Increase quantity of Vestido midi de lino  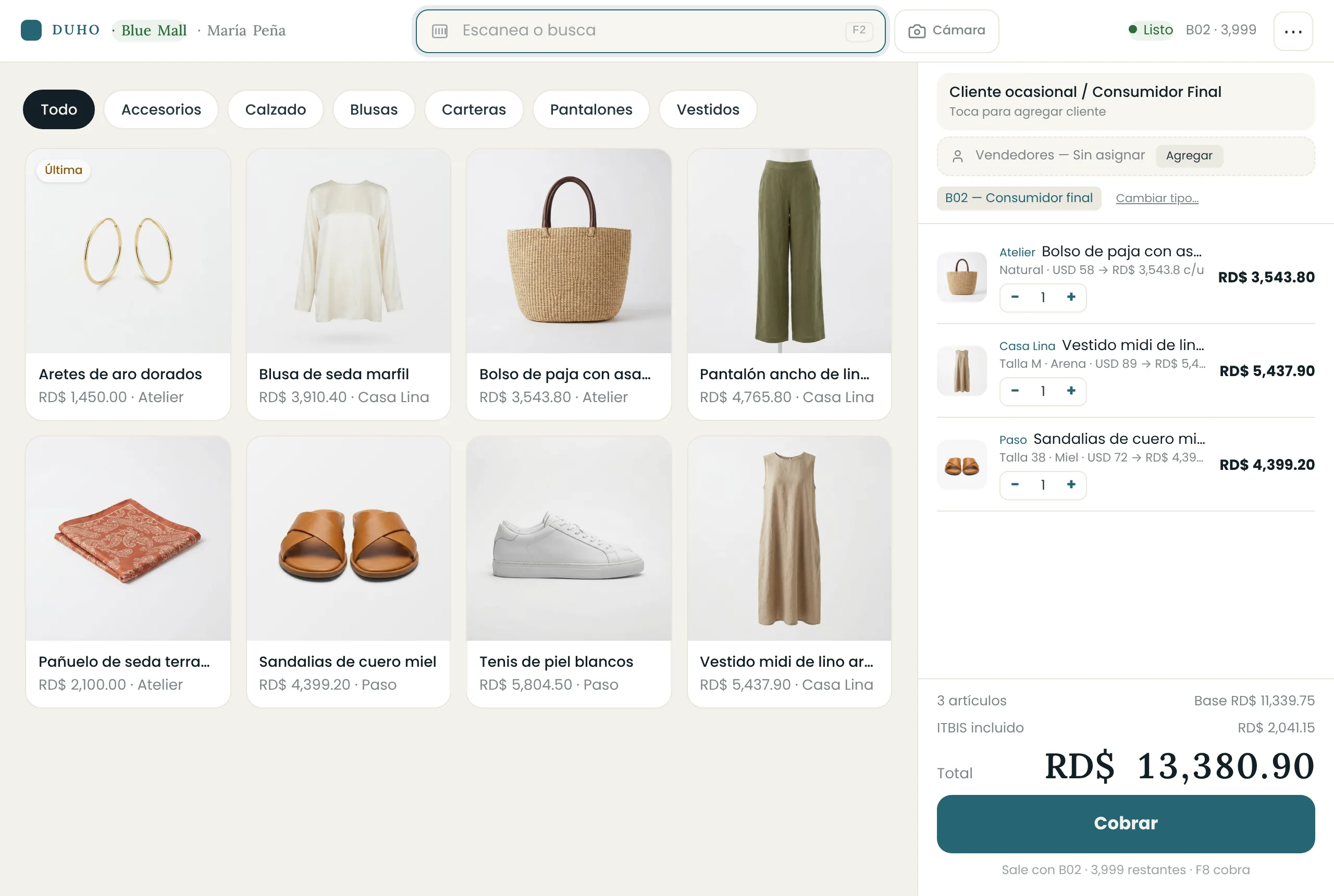tap(1071, 391)
